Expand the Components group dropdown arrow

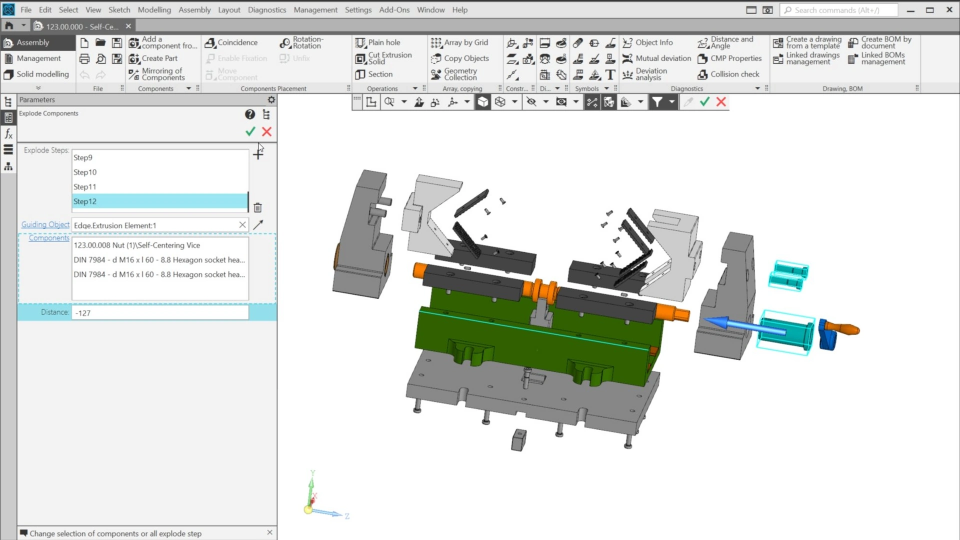pos(188,89)
